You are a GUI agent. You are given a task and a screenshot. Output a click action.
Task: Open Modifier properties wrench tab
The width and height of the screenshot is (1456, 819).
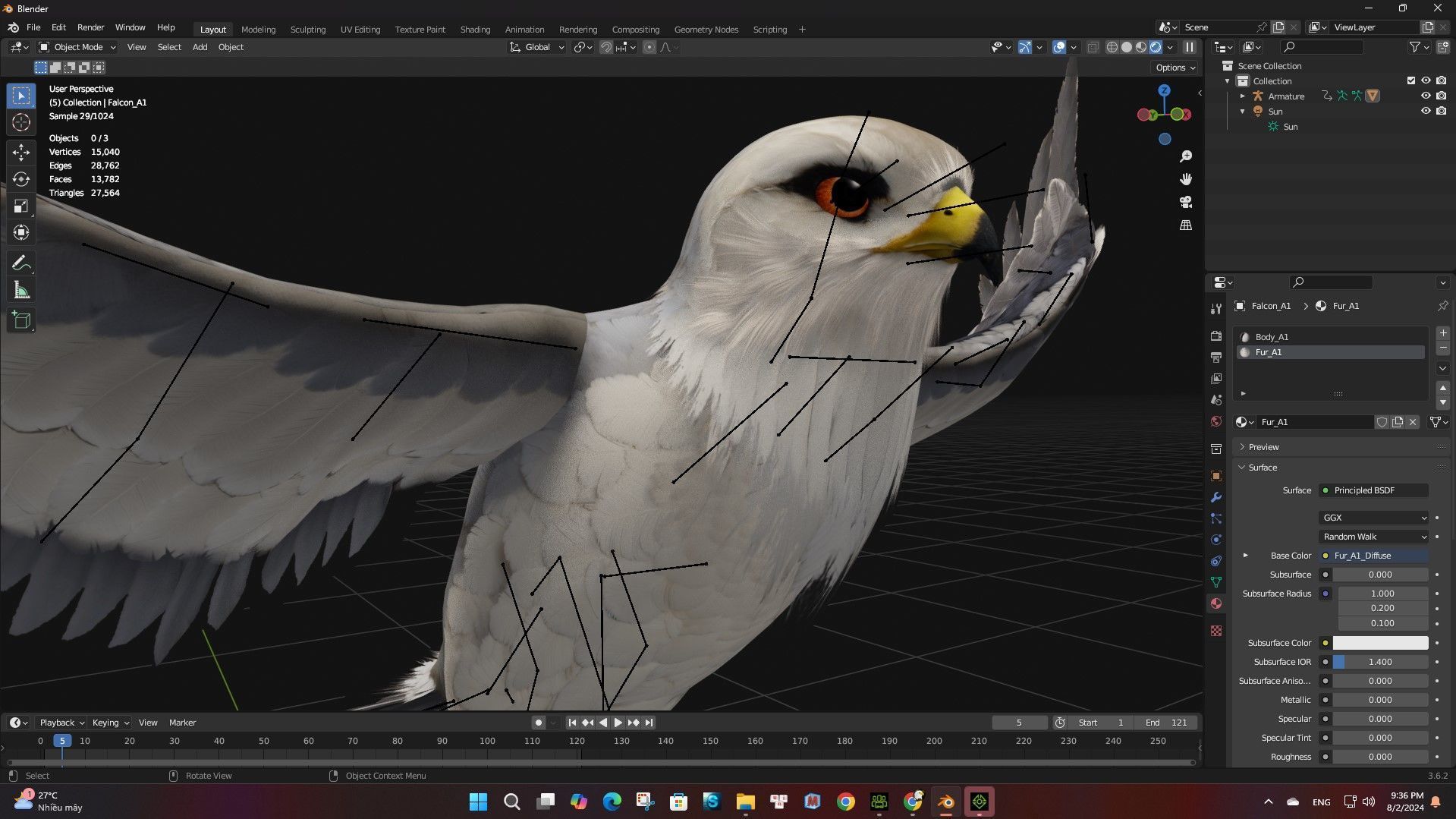pos(1216,497)
